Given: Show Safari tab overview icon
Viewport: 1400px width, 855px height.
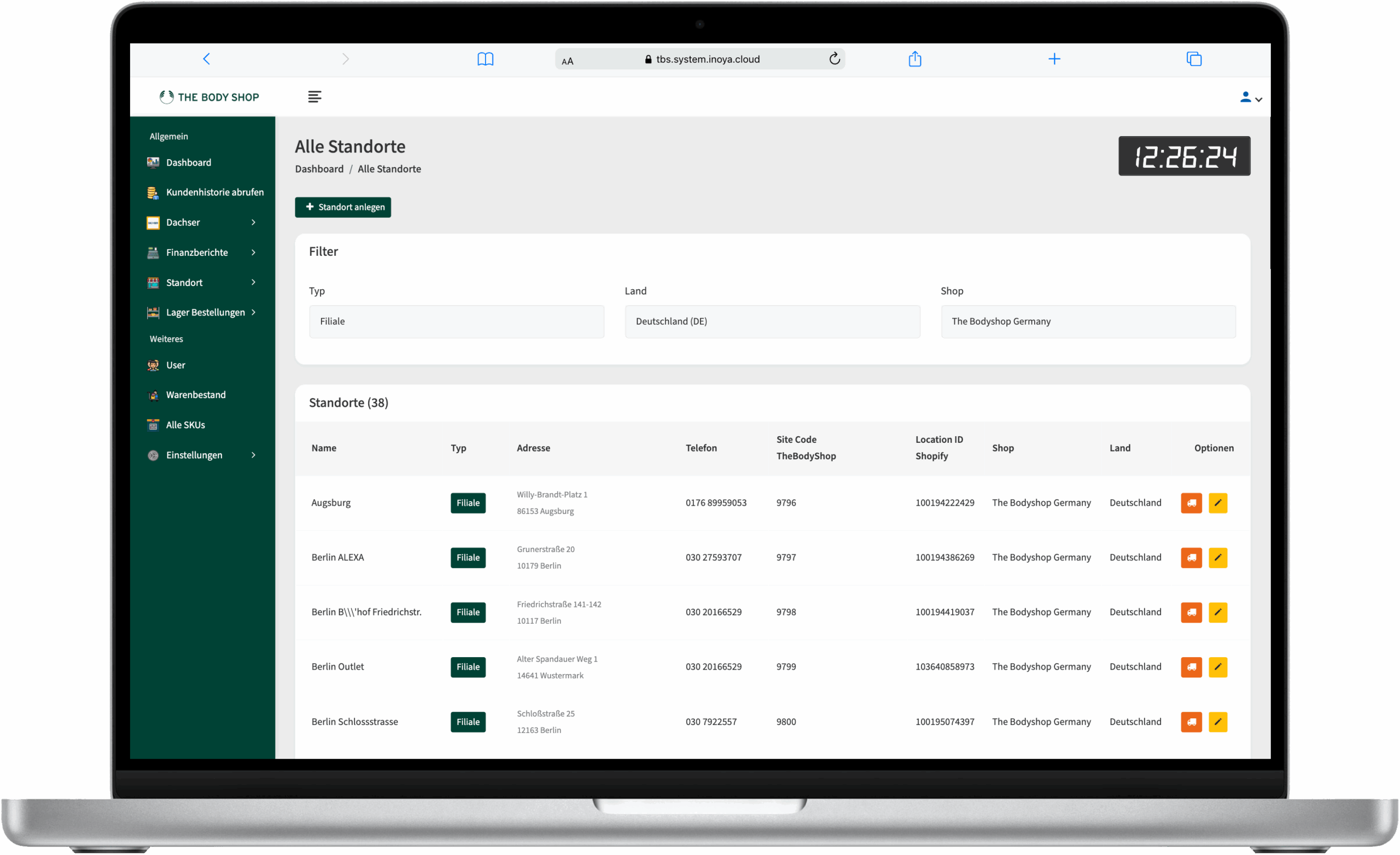Looking at the screenshot, I should (x=1194, y=59).
